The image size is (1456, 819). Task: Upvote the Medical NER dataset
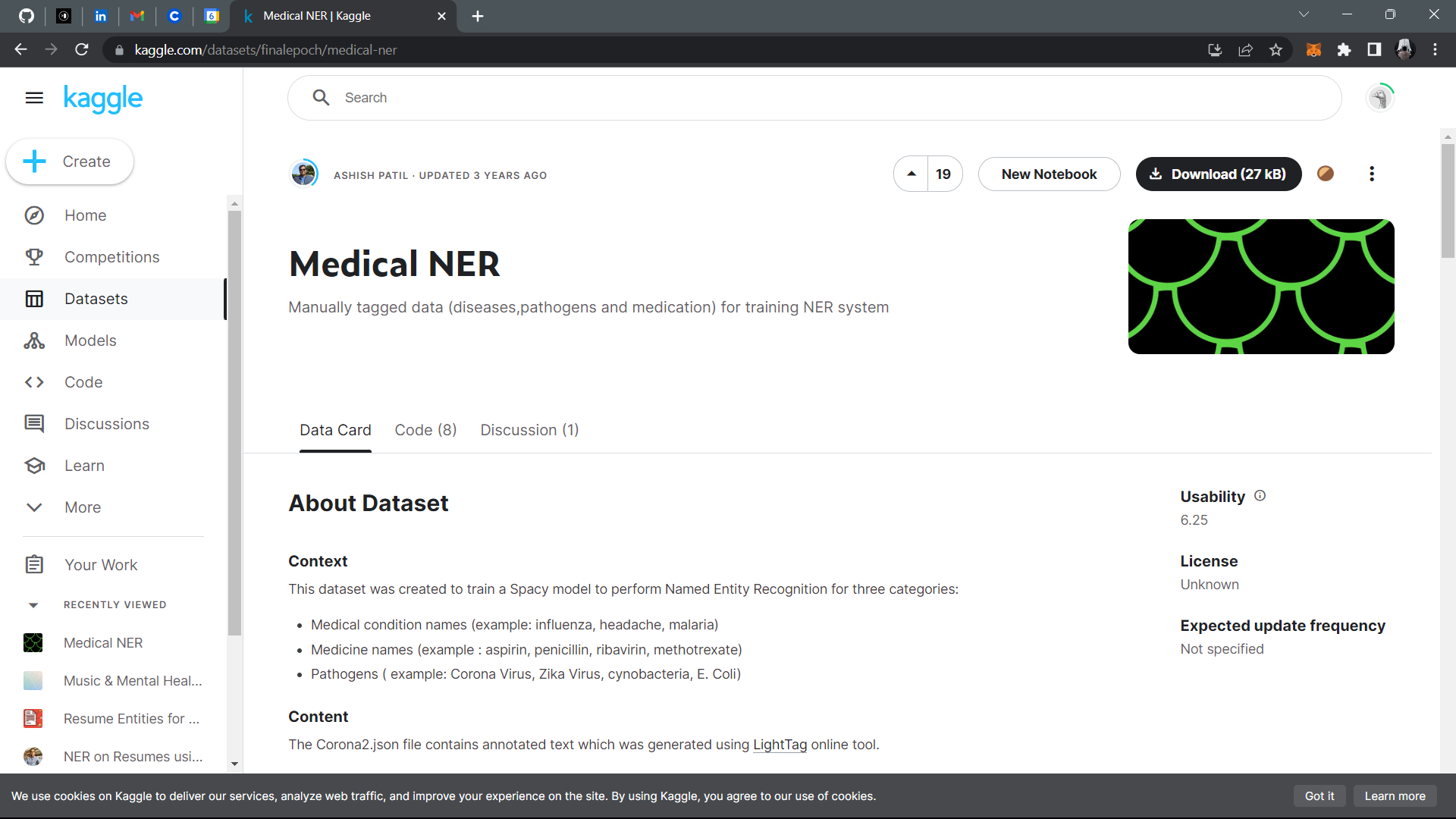tap(911, 174)
